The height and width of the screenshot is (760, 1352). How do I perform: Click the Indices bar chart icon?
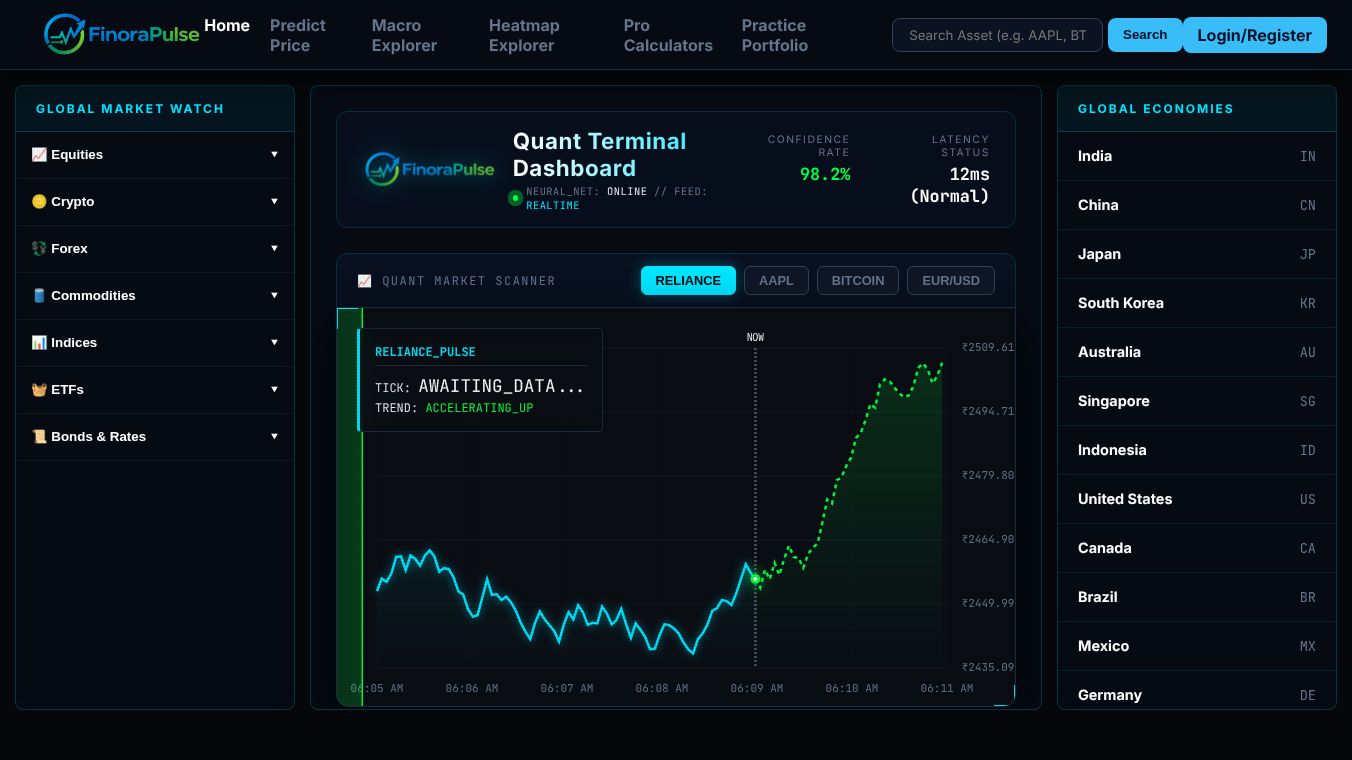pyautogui.click(x=39, y=343)
